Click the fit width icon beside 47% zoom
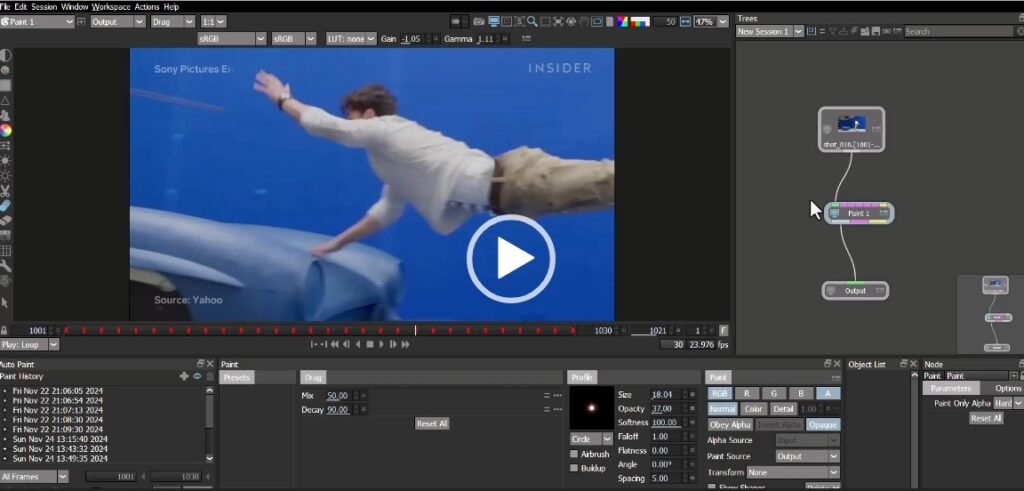This screenshot has height=491, width=1024. tap(685, 22)
